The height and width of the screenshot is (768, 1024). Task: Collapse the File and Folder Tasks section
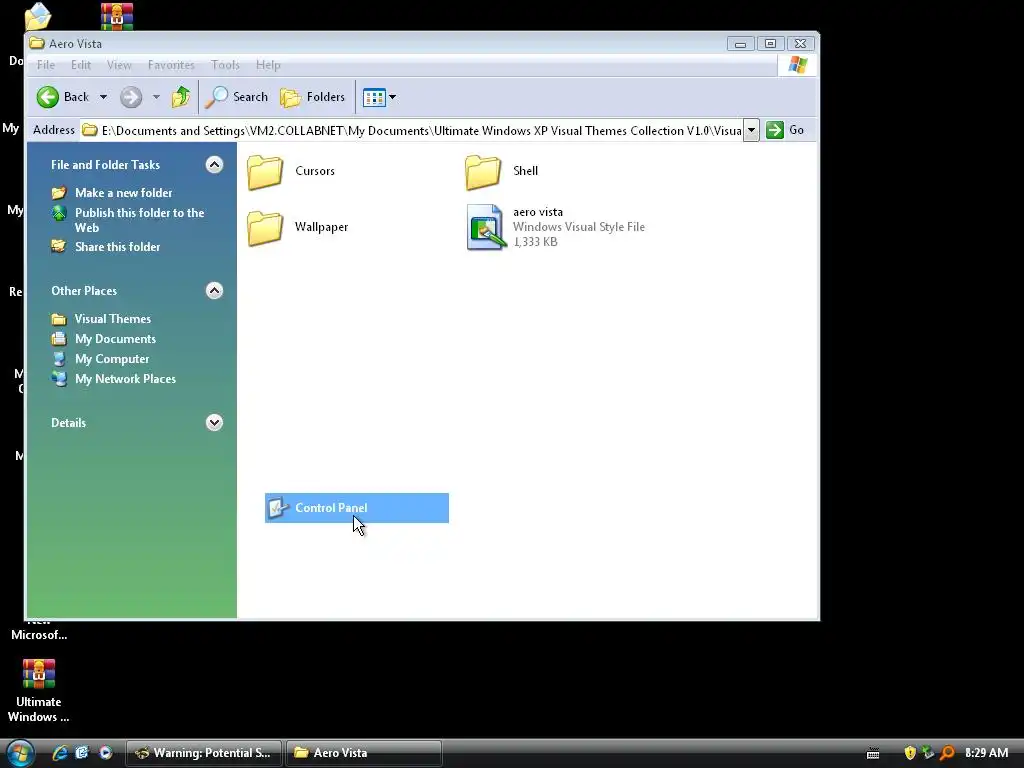click(x=214, y=165)
